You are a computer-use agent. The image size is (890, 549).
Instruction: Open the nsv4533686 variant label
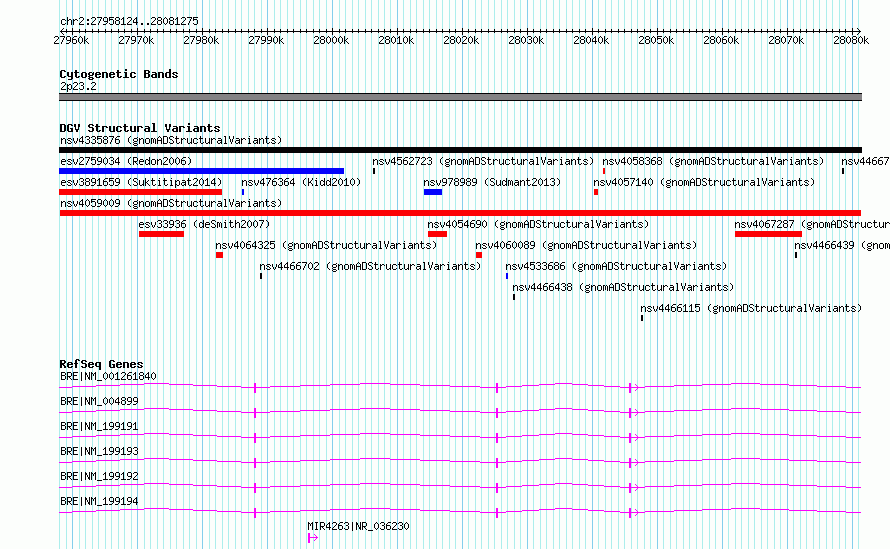[x=616, y=266]
